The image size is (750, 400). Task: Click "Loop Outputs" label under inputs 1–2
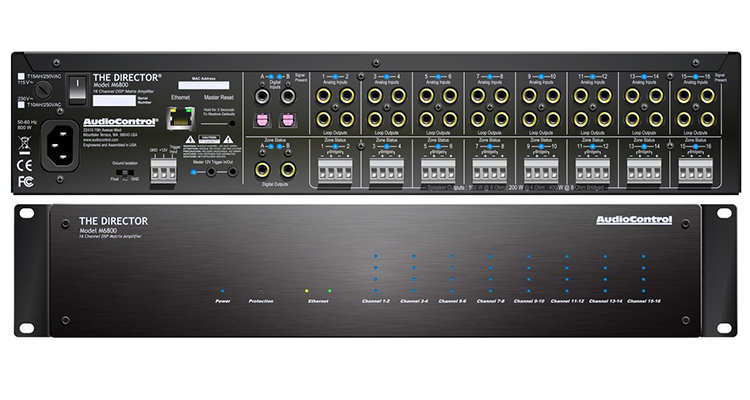[x=335, y=133]
